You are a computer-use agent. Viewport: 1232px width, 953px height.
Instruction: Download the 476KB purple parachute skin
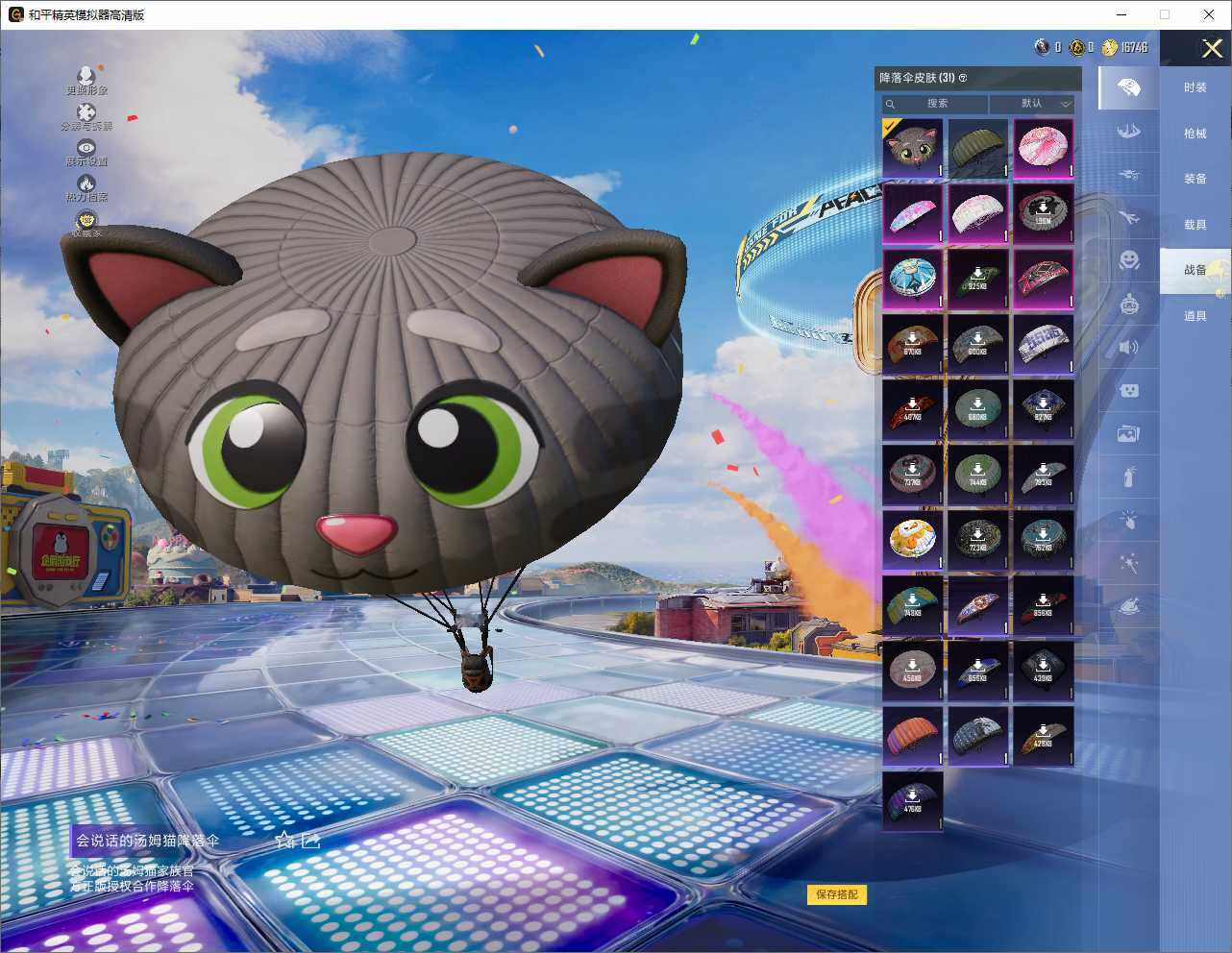[x=913, y=802]
